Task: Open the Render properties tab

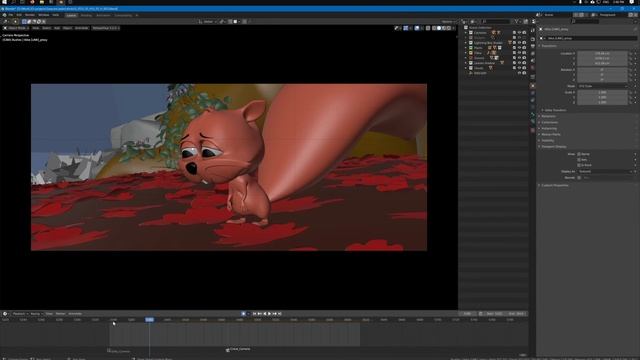Action: [533, 39]
